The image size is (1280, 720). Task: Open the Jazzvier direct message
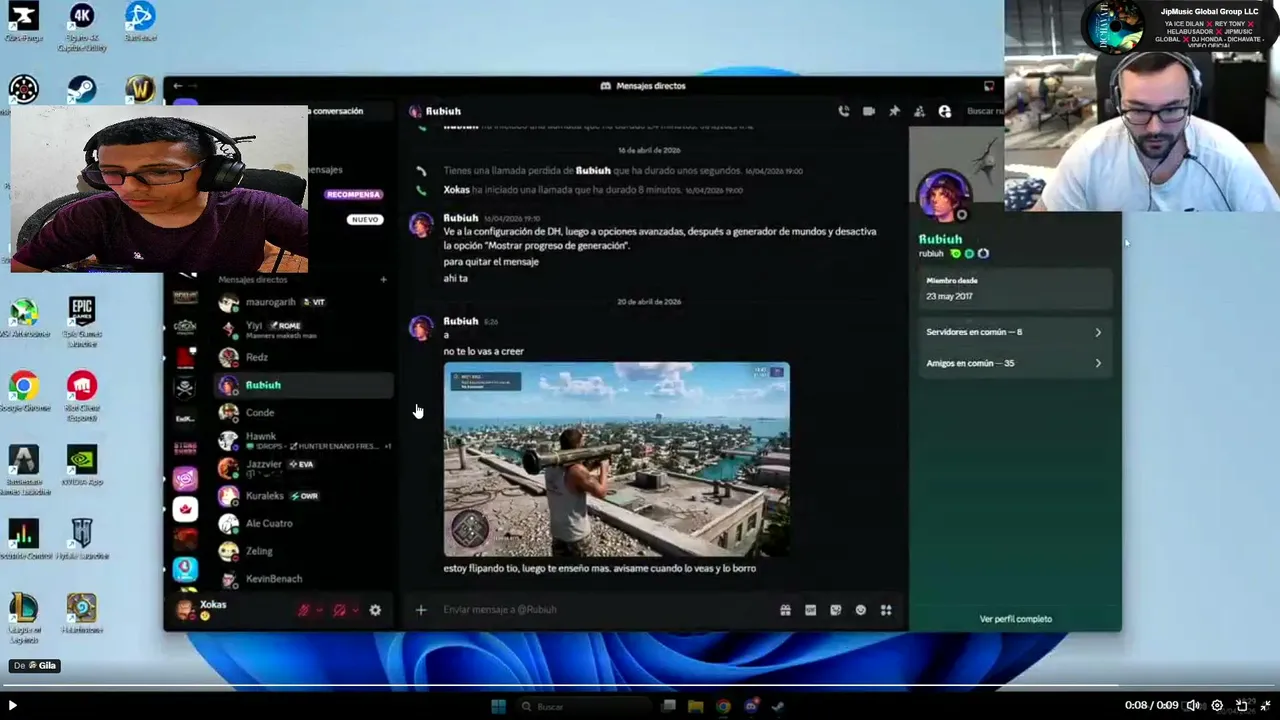click(x=303, y=467)
